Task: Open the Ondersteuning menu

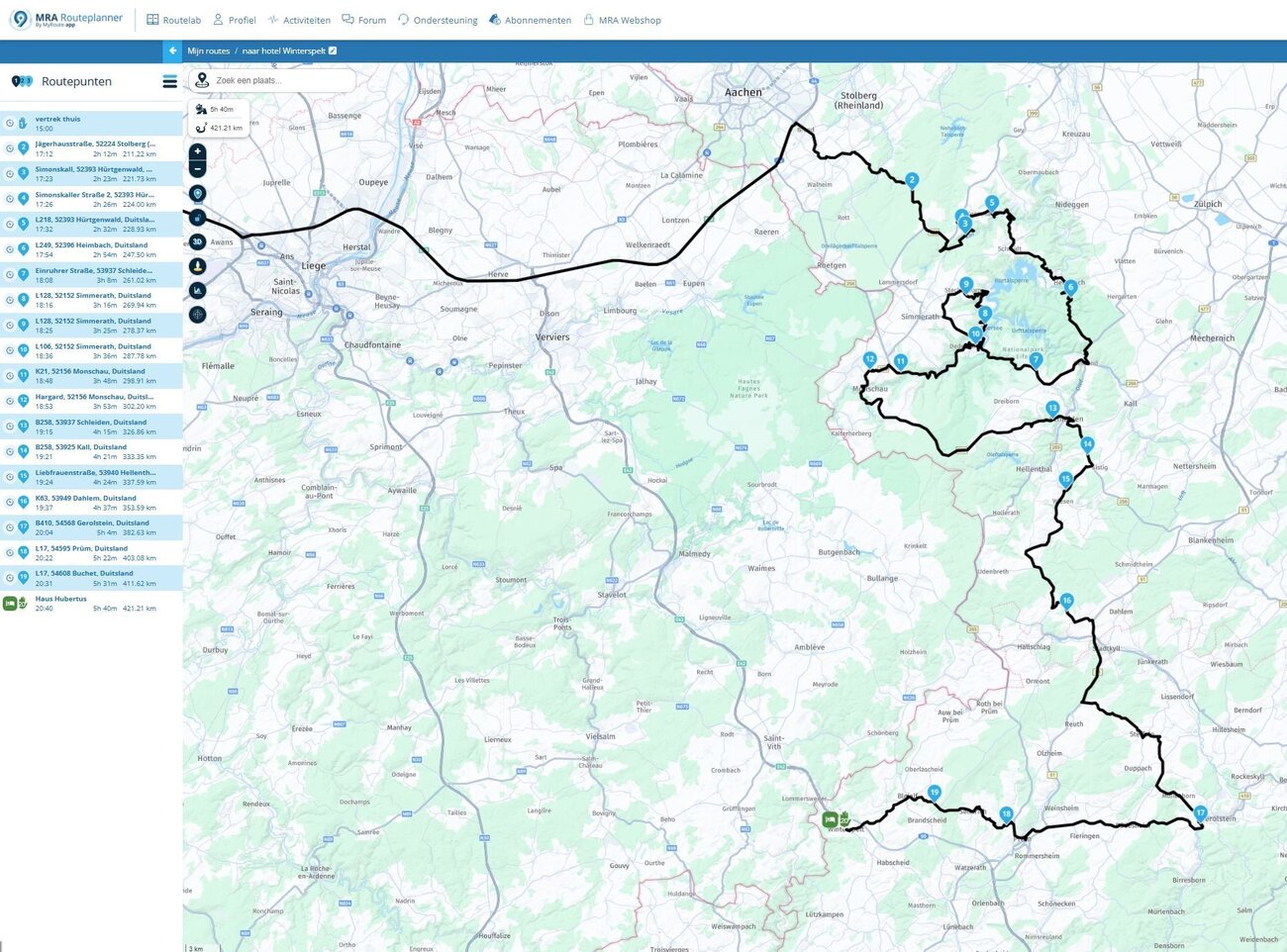Action: click(x=437, y=20)
